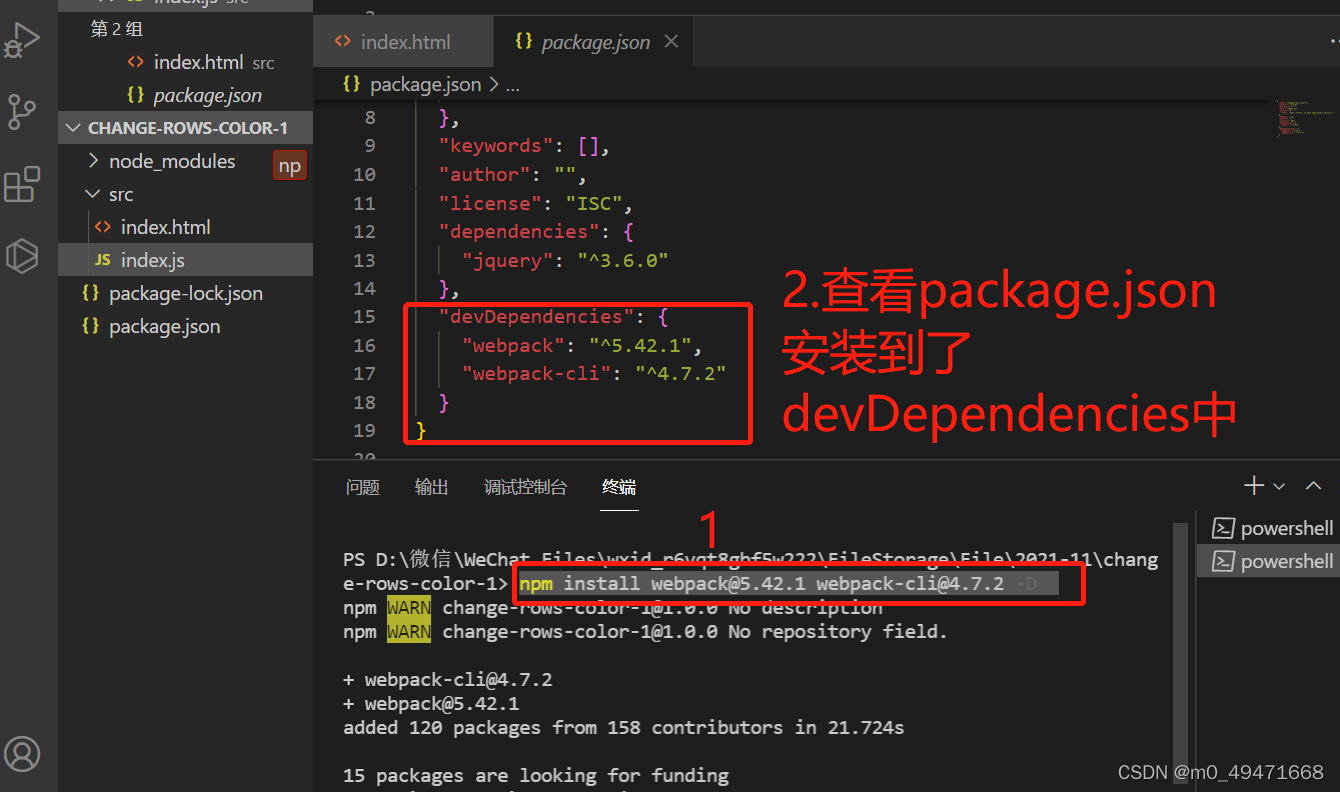Collapse the CHANGE-ROWS-COLOR-1 folder section
Image resolution: width=1340 pixels, height=792 pixels.
[x=72, y=127]
